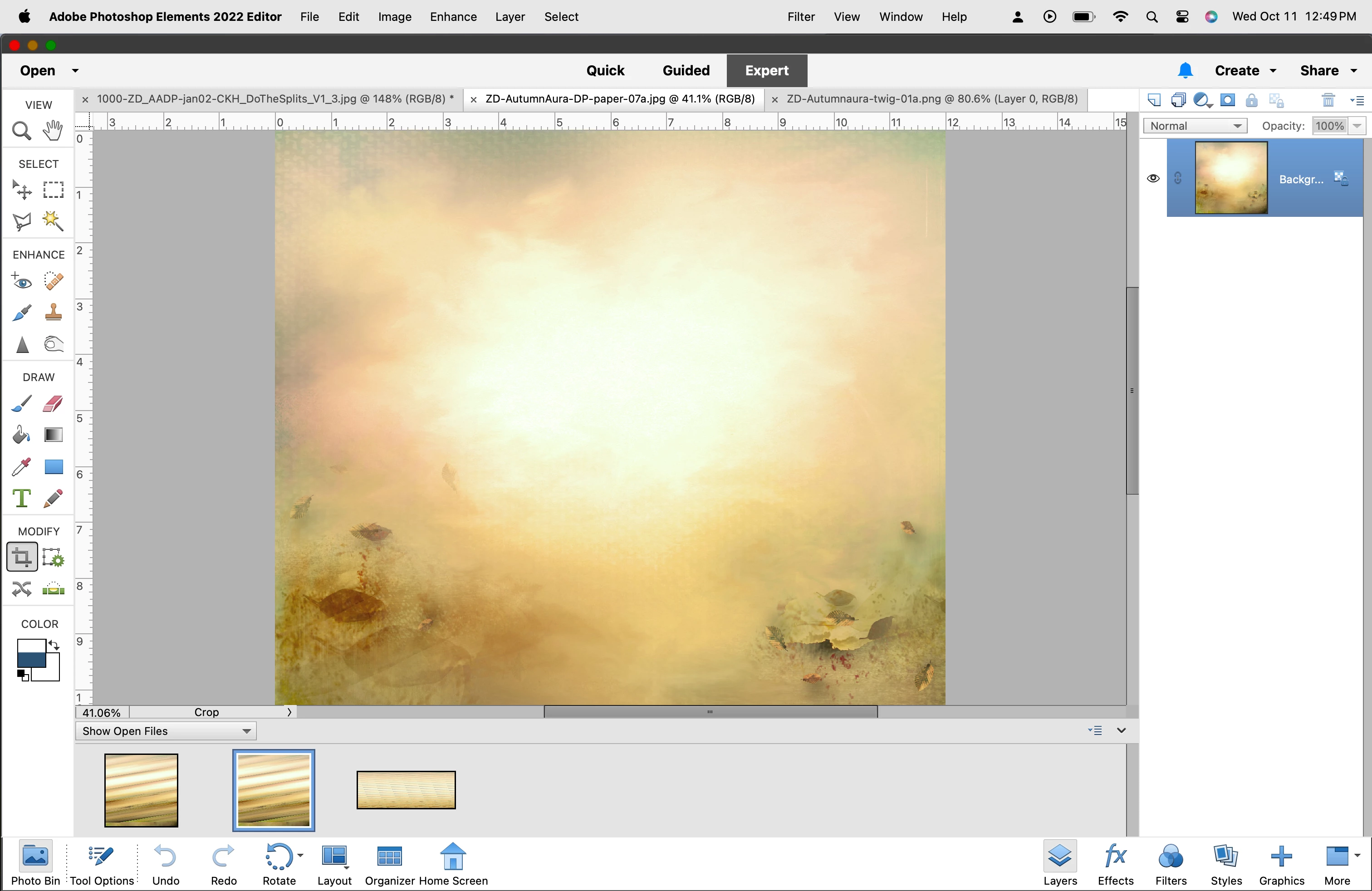
Task: Click the Undo button
Action: (x=166, y=864)
